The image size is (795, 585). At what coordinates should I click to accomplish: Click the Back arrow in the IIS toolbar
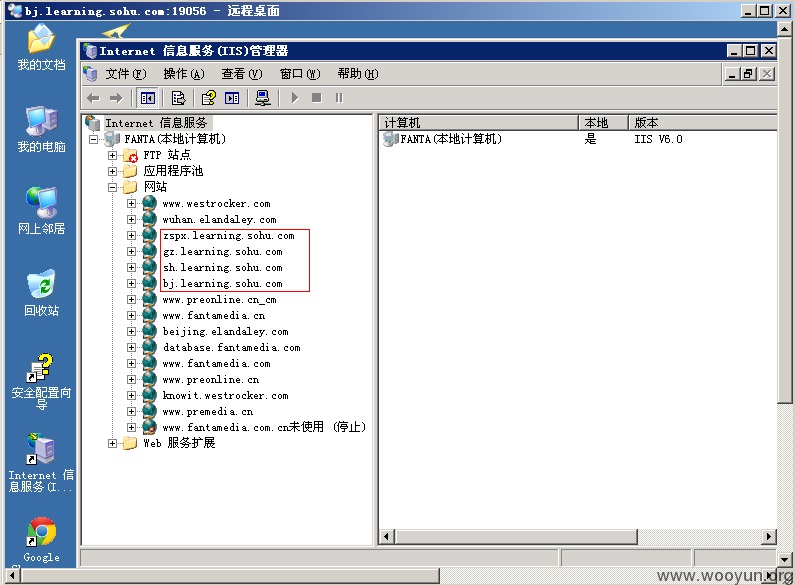[x=93, y=98]
